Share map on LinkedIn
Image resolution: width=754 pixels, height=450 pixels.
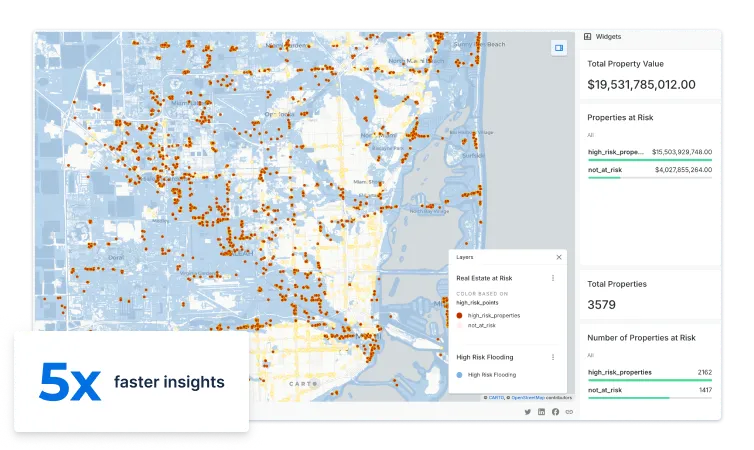542,411
